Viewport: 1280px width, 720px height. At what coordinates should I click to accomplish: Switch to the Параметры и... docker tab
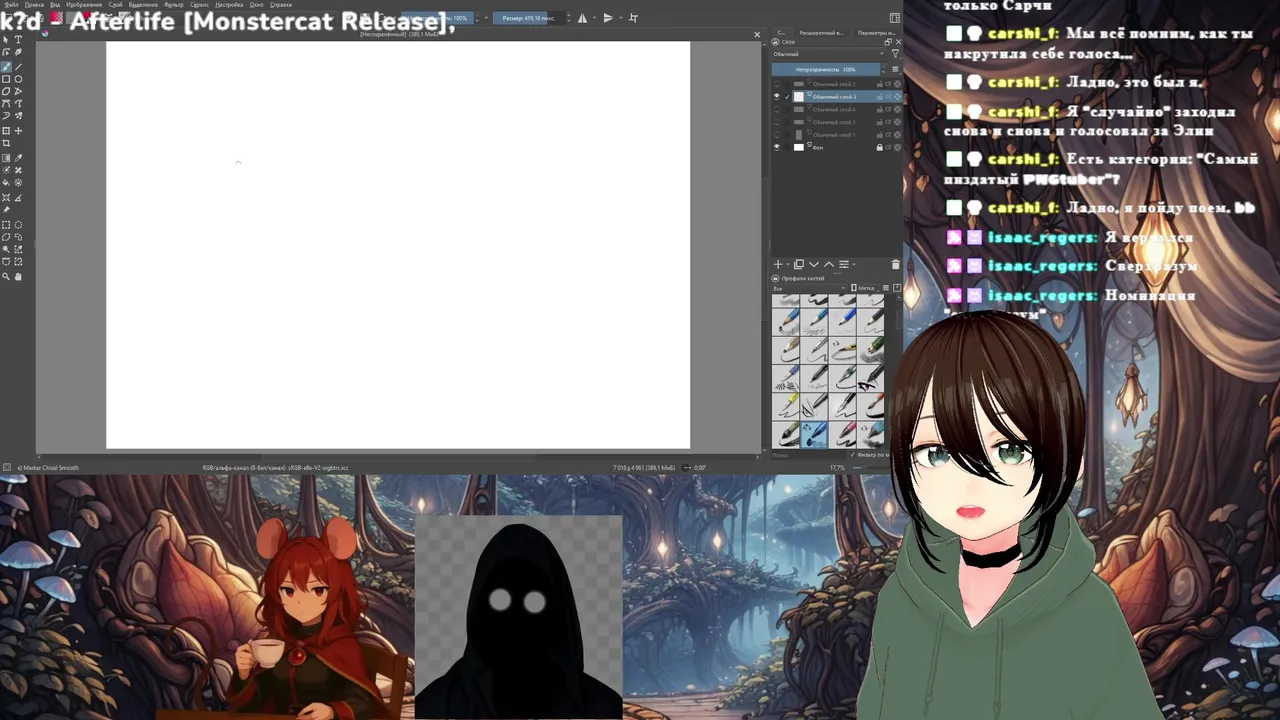[877, 33]
